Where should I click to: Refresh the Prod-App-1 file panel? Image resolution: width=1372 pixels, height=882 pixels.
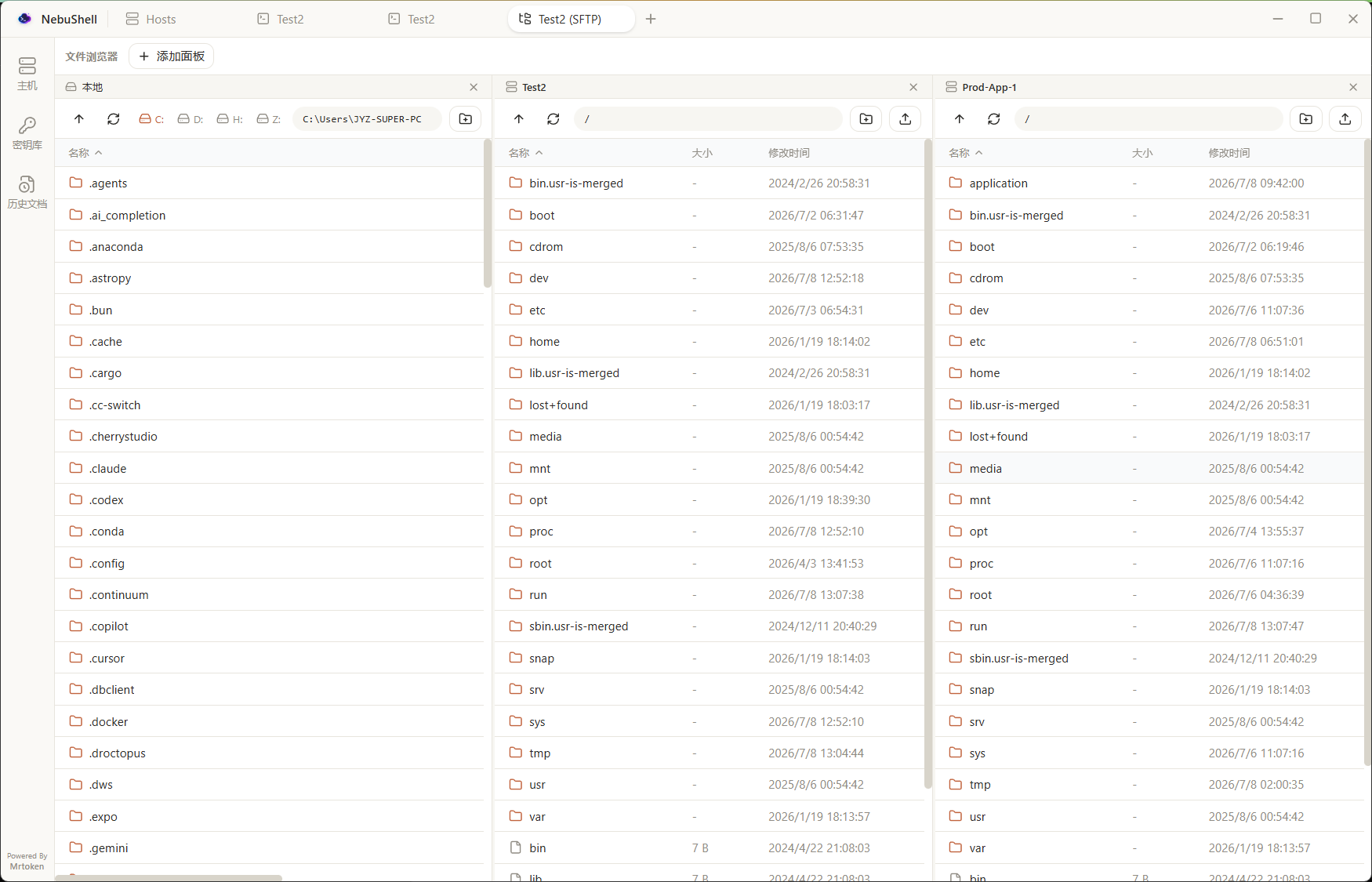point(994,119)
